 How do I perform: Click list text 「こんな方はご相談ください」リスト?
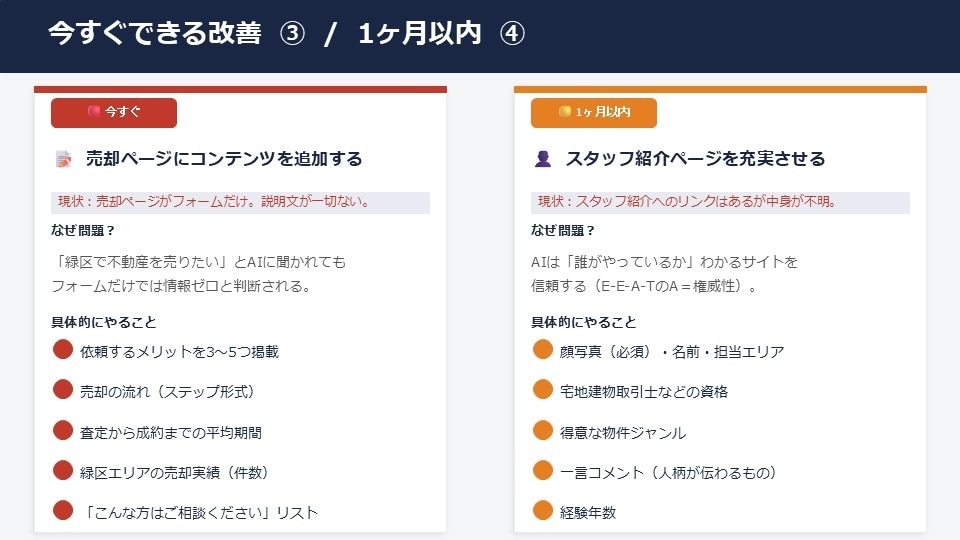click(x=199, y=512)
